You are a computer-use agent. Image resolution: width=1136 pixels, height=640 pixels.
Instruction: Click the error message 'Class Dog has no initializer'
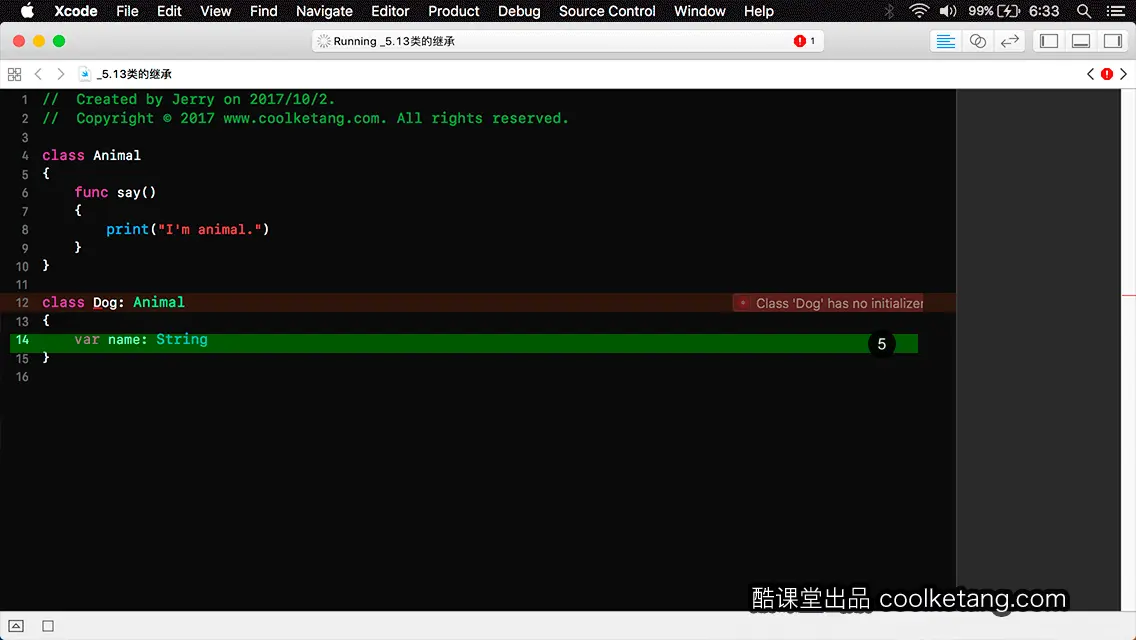839,303
